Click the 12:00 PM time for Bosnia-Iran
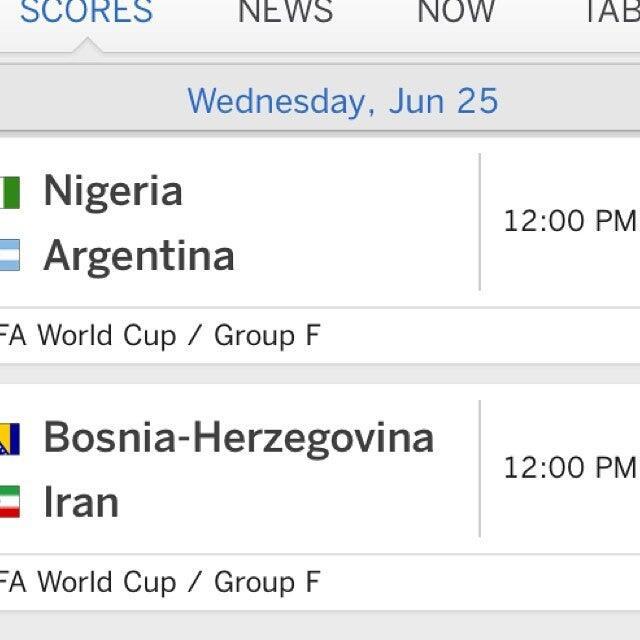This screenshot has height=640, width=640. point(569,467)
